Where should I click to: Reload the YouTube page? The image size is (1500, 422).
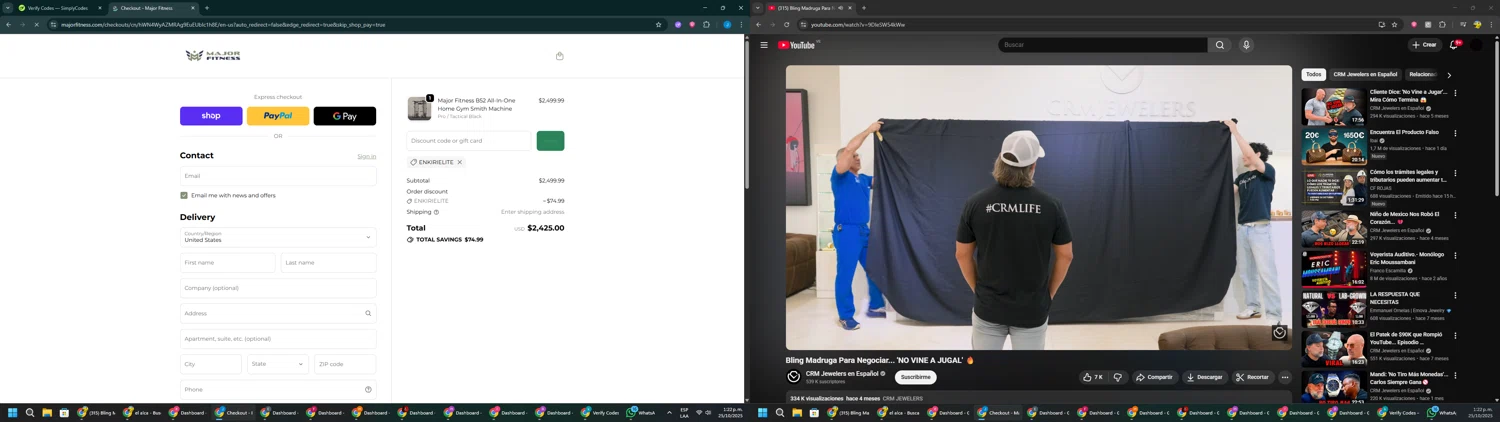[787, 24]
